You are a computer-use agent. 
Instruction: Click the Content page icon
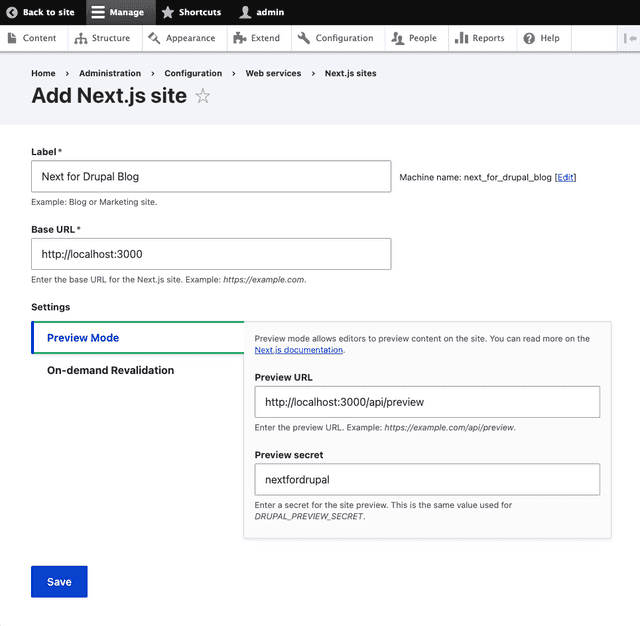pyautogui.click(x=12, y=38)
